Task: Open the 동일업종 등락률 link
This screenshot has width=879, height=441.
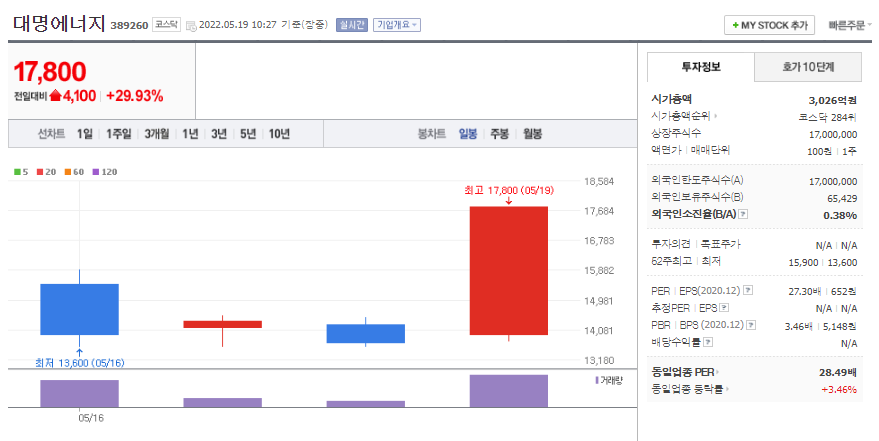Action: pyautogui.click(x=690, y=389)
